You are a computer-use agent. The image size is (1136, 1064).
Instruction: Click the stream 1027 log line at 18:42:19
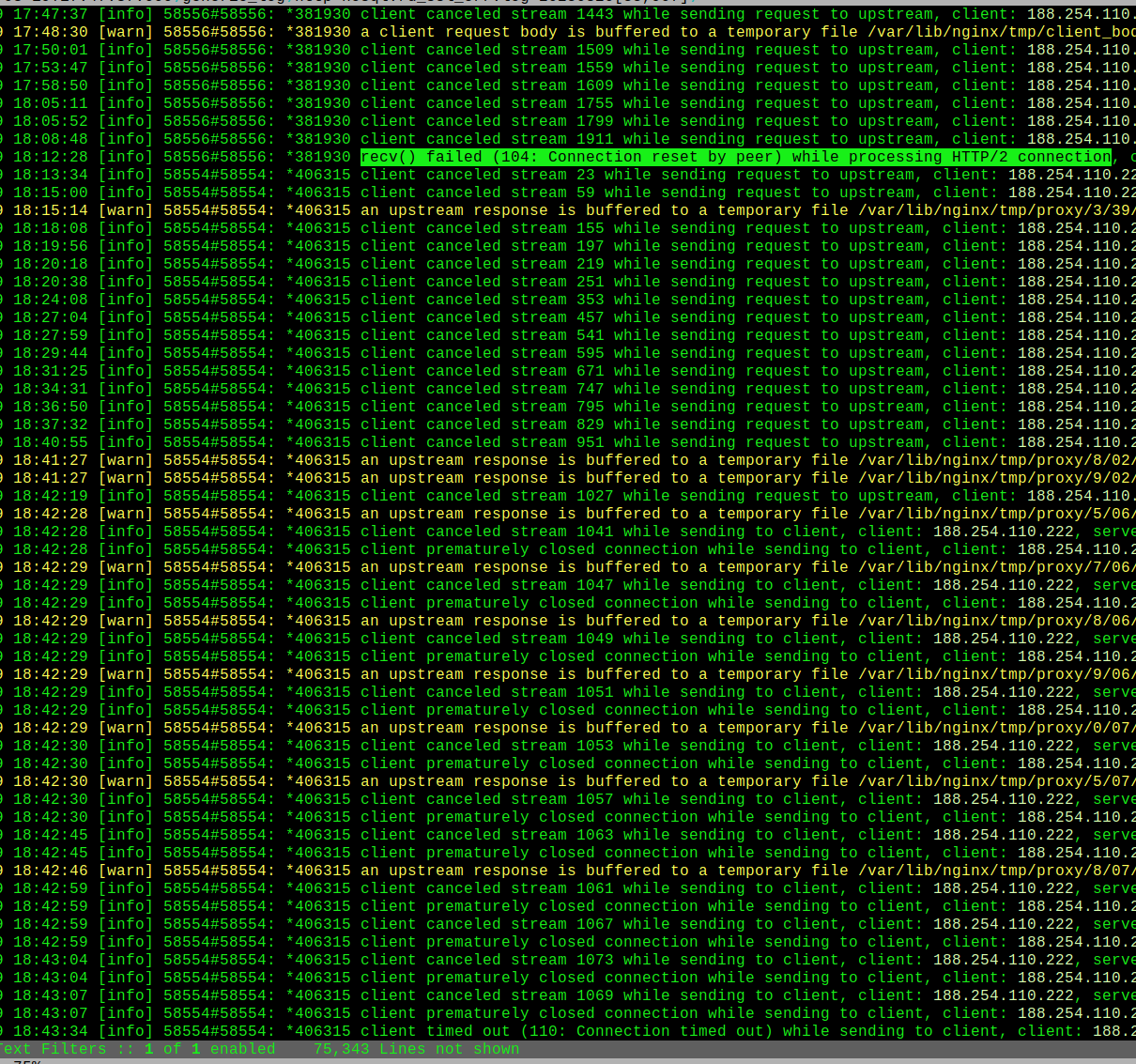tap(657, 496)
